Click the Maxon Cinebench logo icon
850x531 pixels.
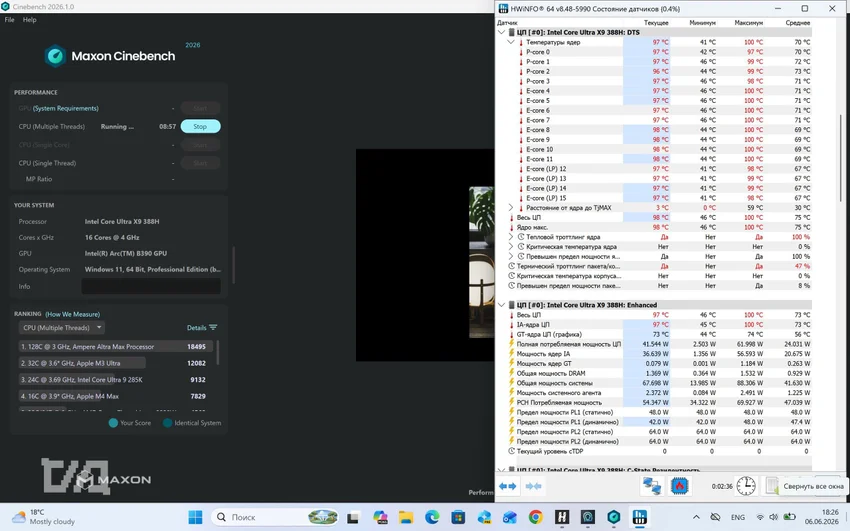point(55,56)
